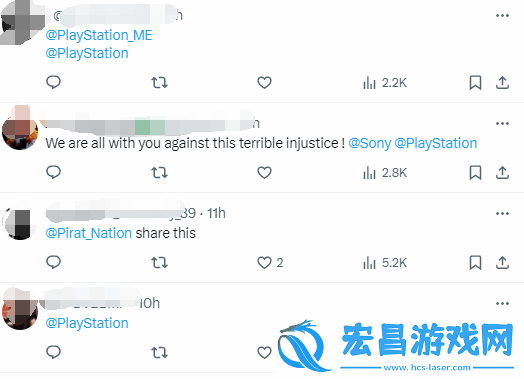Share the tweet with 5.2K views
The image size is (524, 379).
(502, 262)
